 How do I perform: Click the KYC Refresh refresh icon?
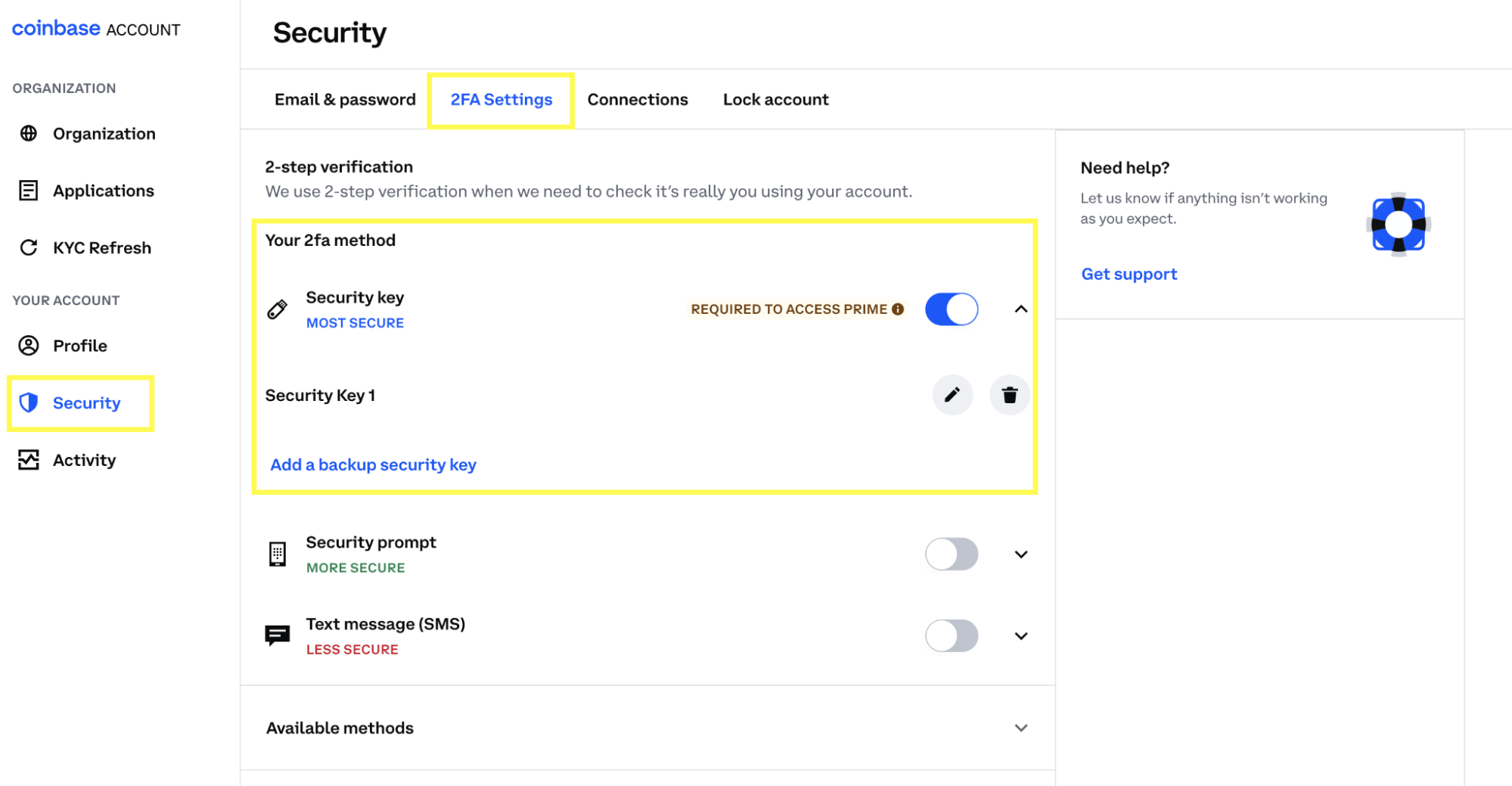[x=29, y=247]
